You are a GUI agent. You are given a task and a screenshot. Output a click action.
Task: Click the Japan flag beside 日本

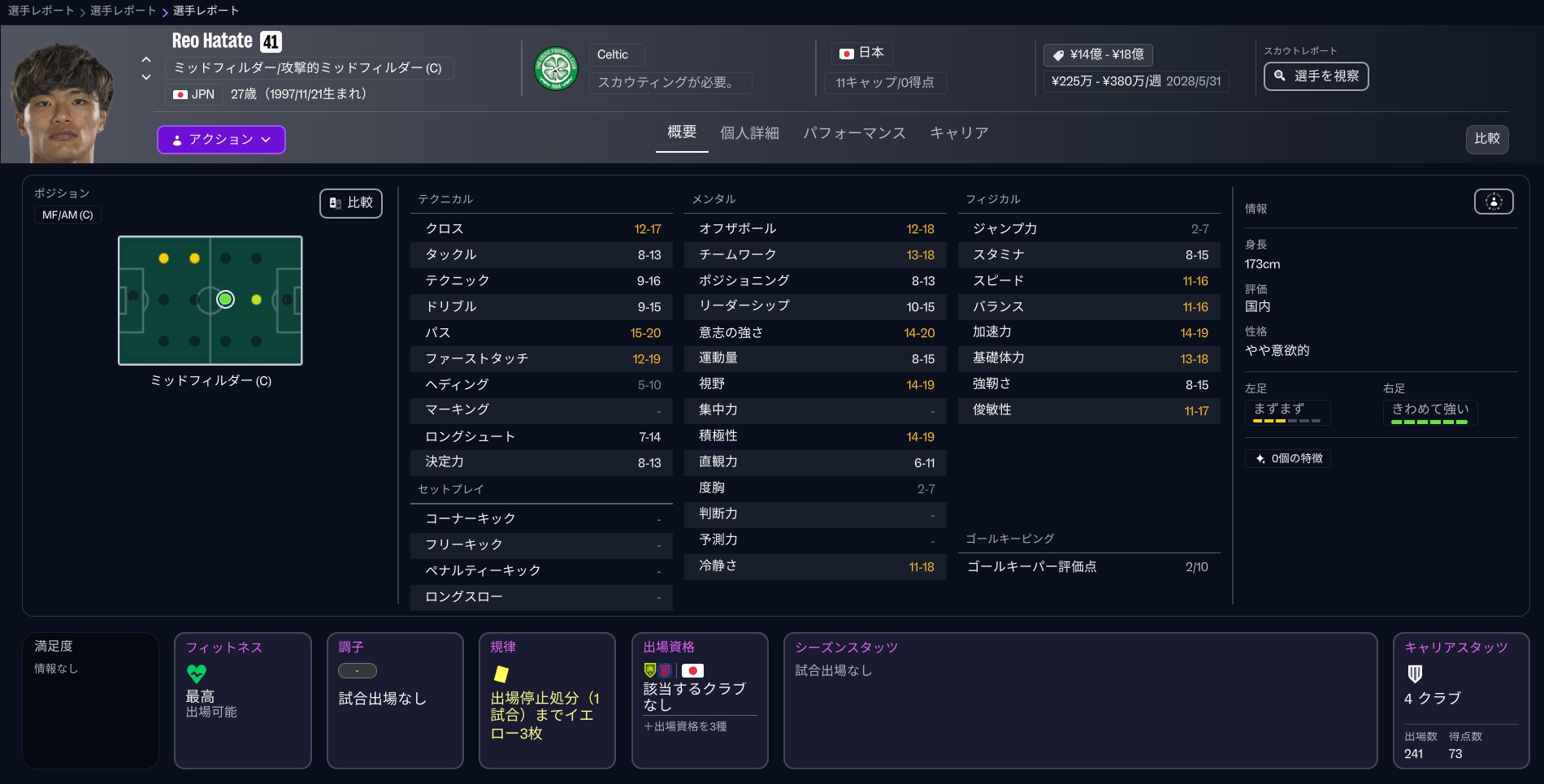tap(846, 54)
